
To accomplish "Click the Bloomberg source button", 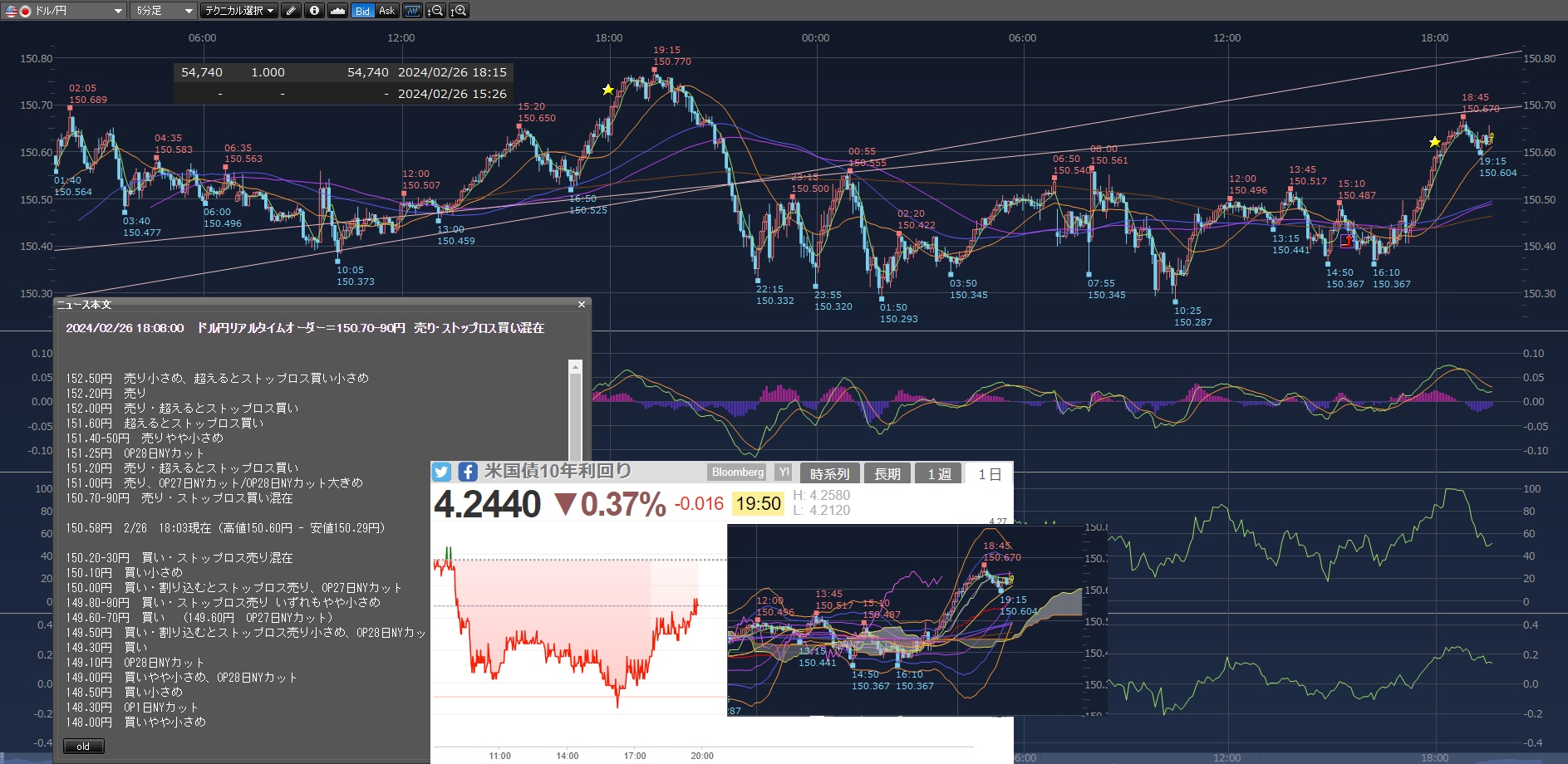I will click(737, 473).
